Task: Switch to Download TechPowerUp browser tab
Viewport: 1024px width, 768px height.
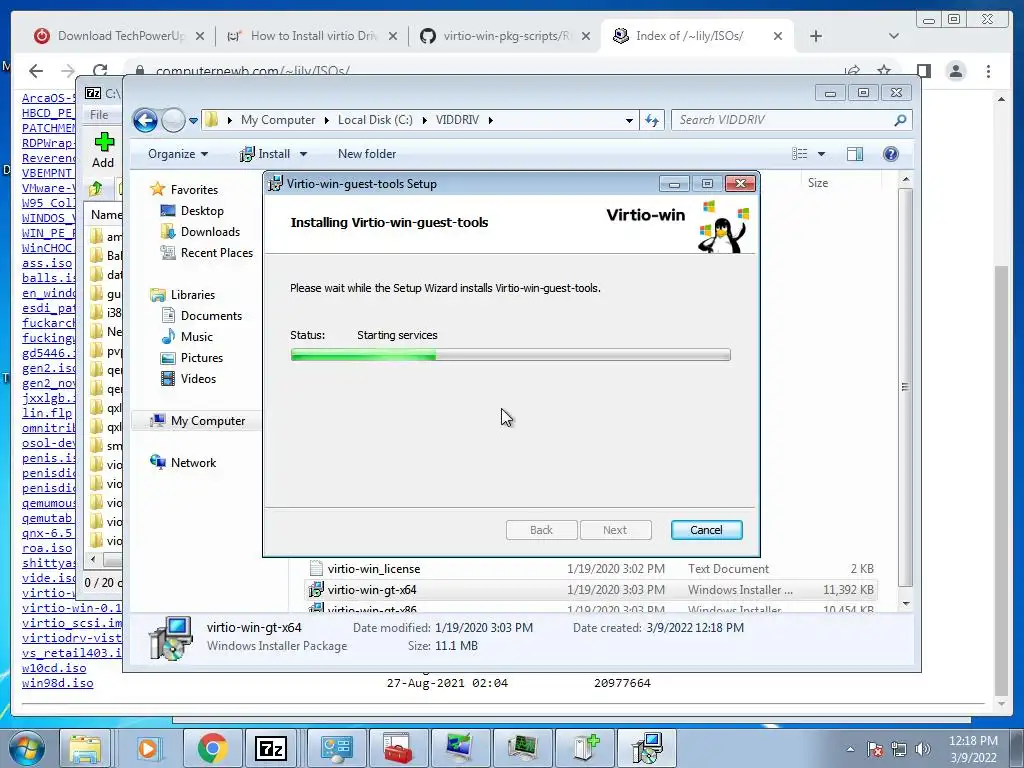Action: (x=121, y=36)
